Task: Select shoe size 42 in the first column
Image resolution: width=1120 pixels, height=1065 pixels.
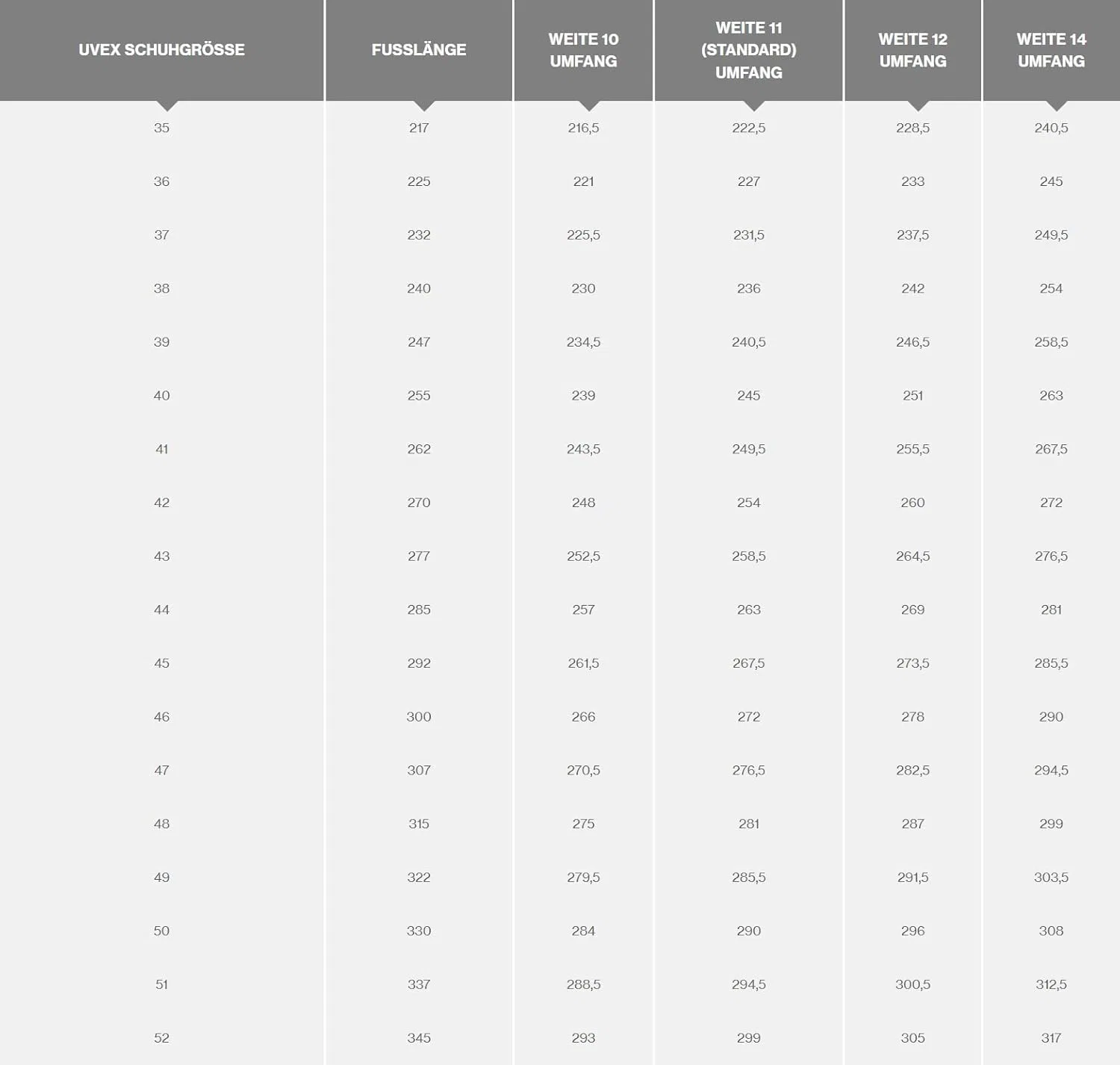Action: [161, 503]
